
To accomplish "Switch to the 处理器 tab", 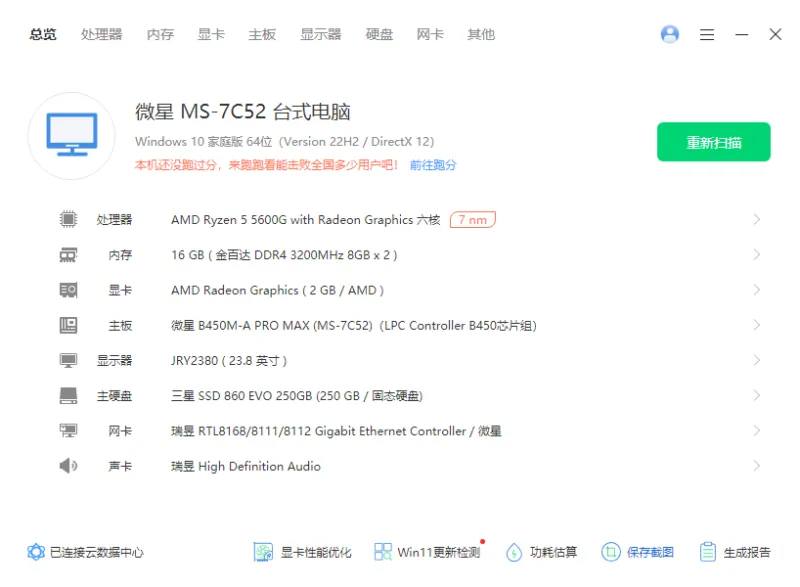I will tap(102, 34).
